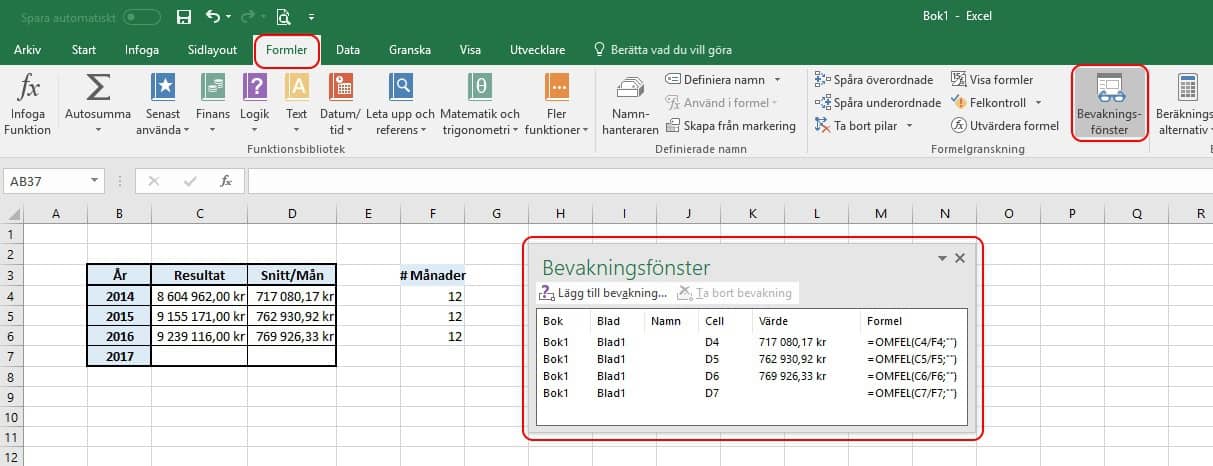
Task: Click Lägg till bevakning button
Action: tap(604, 293)
